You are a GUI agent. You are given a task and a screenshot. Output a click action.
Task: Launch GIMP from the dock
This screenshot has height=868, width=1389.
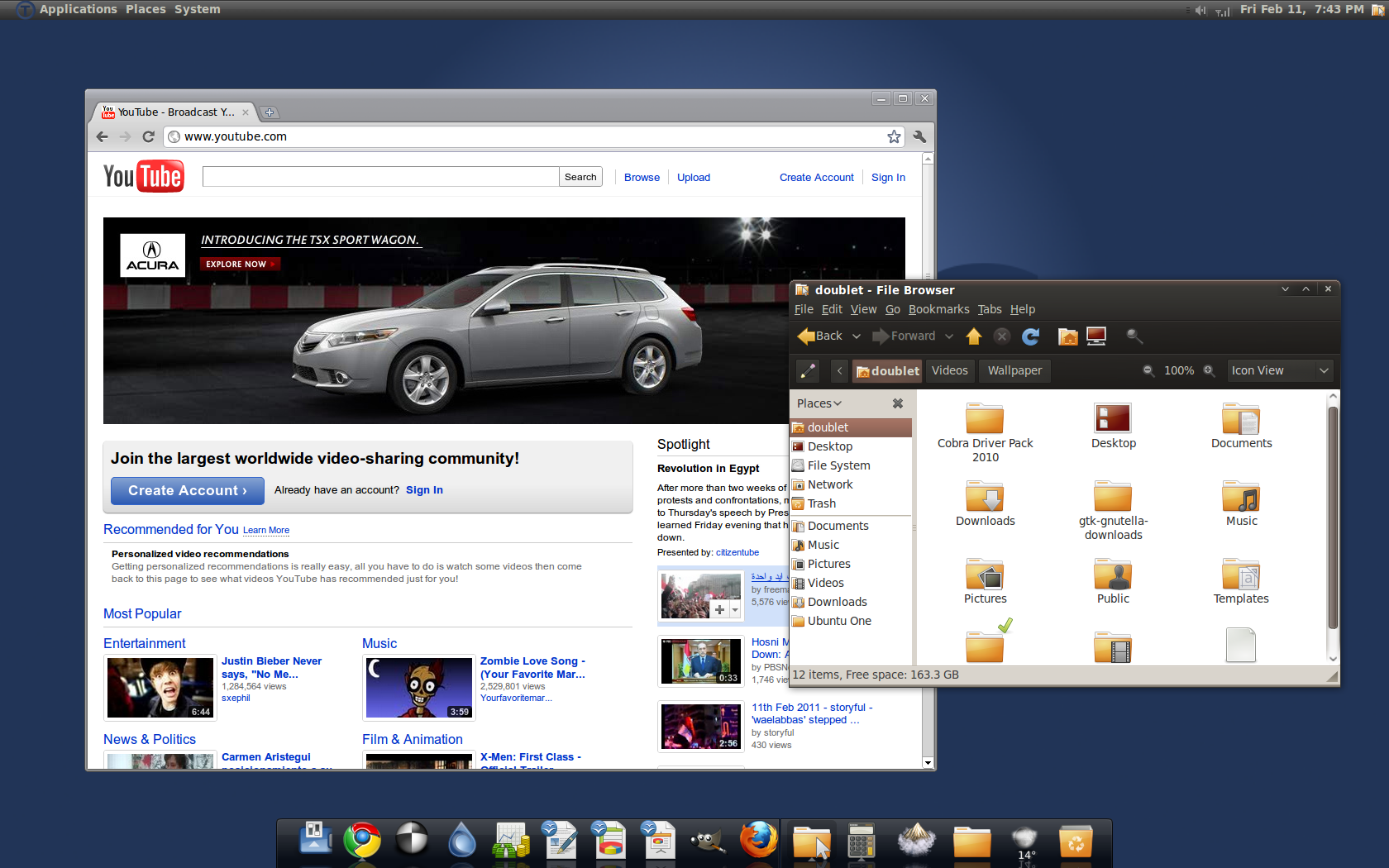pos(709,840)
